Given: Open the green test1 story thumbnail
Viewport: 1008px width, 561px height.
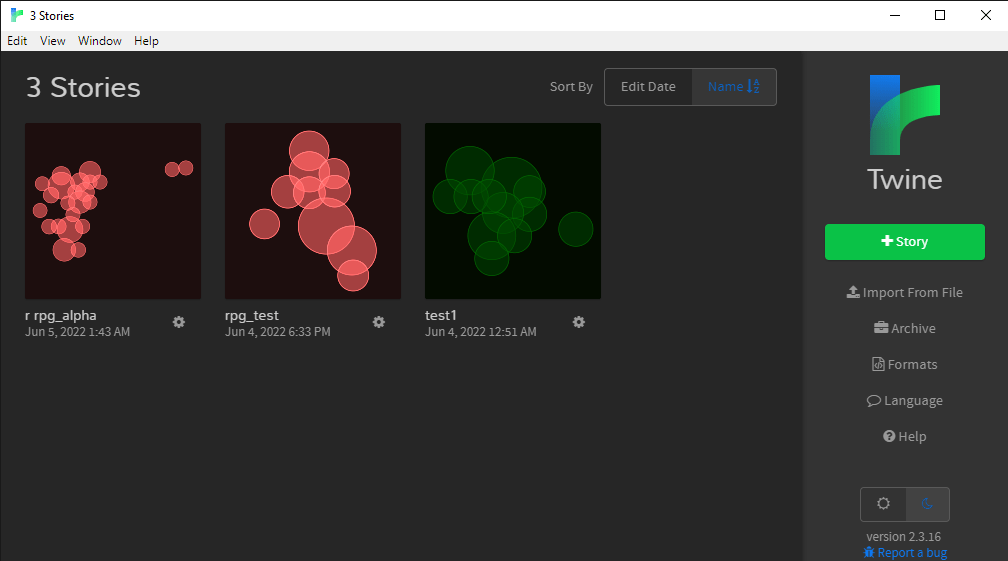Looking at the screenshot, I should pos(513,211).
